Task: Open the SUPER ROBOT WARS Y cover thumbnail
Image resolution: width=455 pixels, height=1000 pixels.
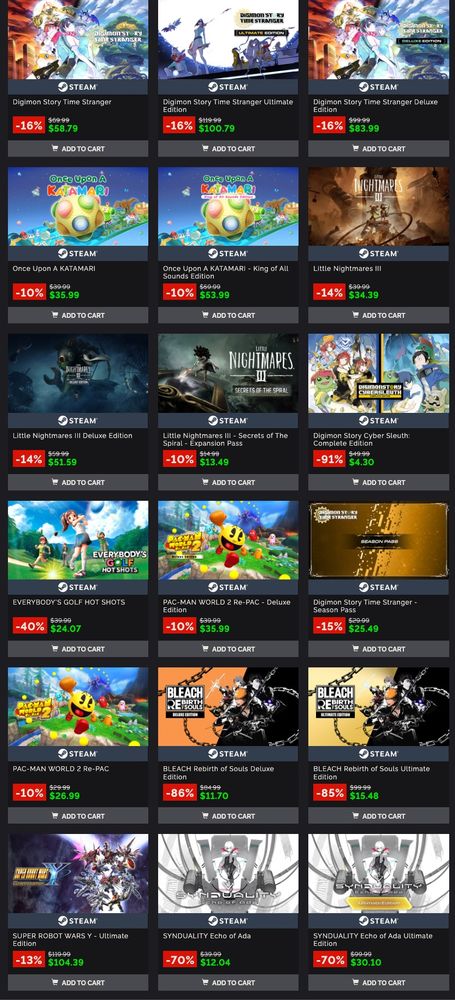Action: coord(78,874)
